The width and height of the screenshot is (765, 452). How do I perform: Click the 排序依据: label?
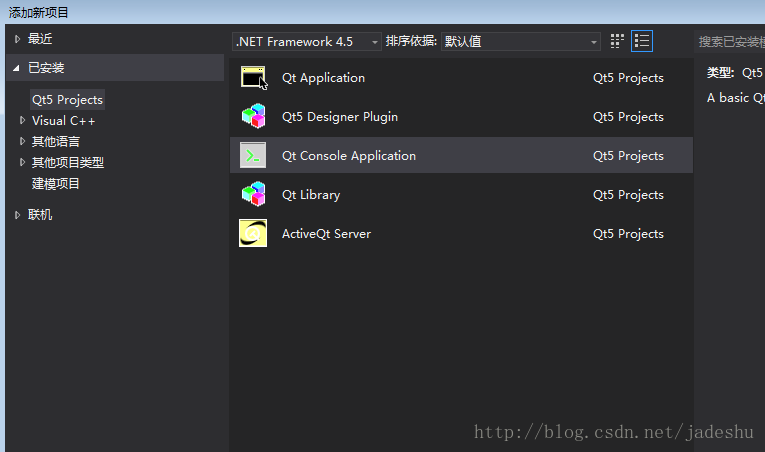pos(411,41)
